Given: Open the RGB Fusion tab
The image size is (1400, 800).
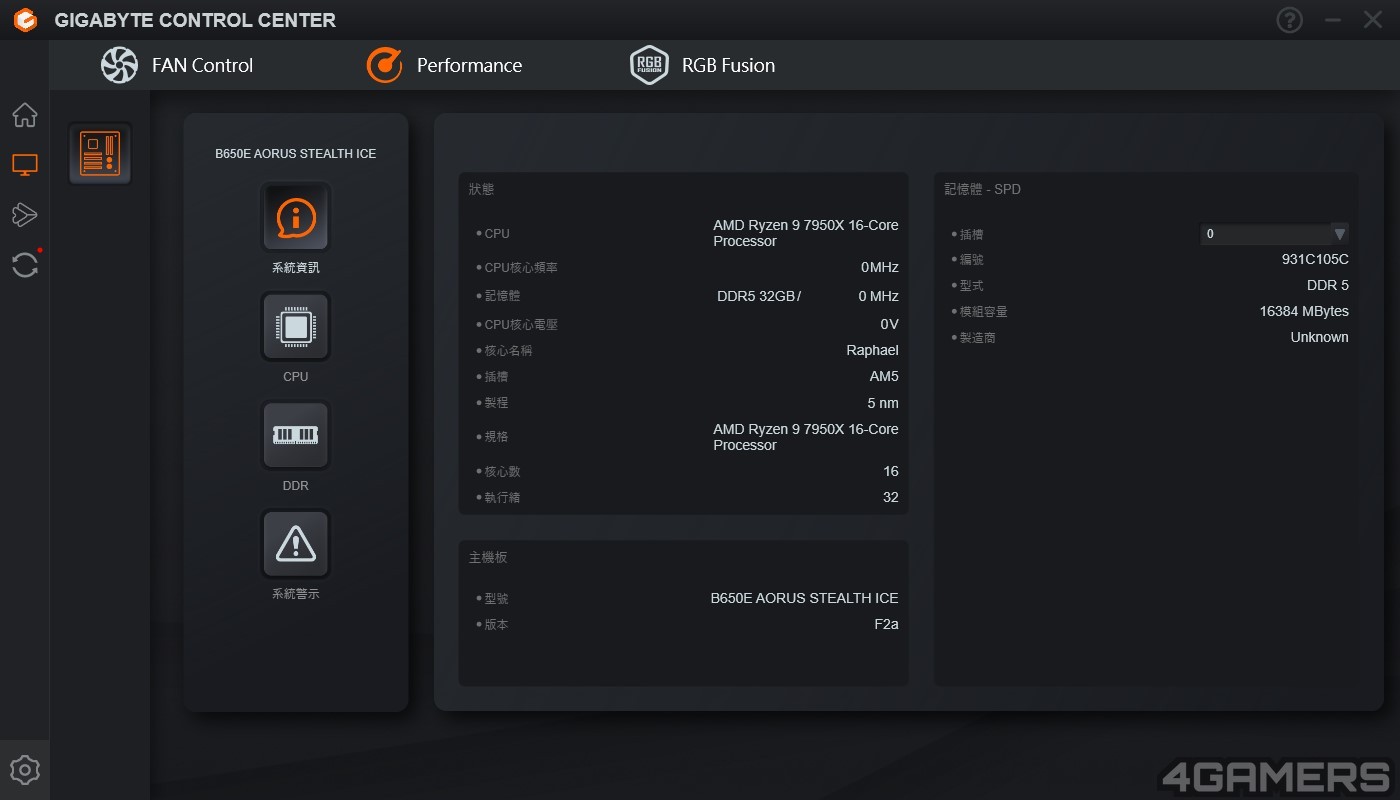Looking at the screenshot, I should coord(702,65).
